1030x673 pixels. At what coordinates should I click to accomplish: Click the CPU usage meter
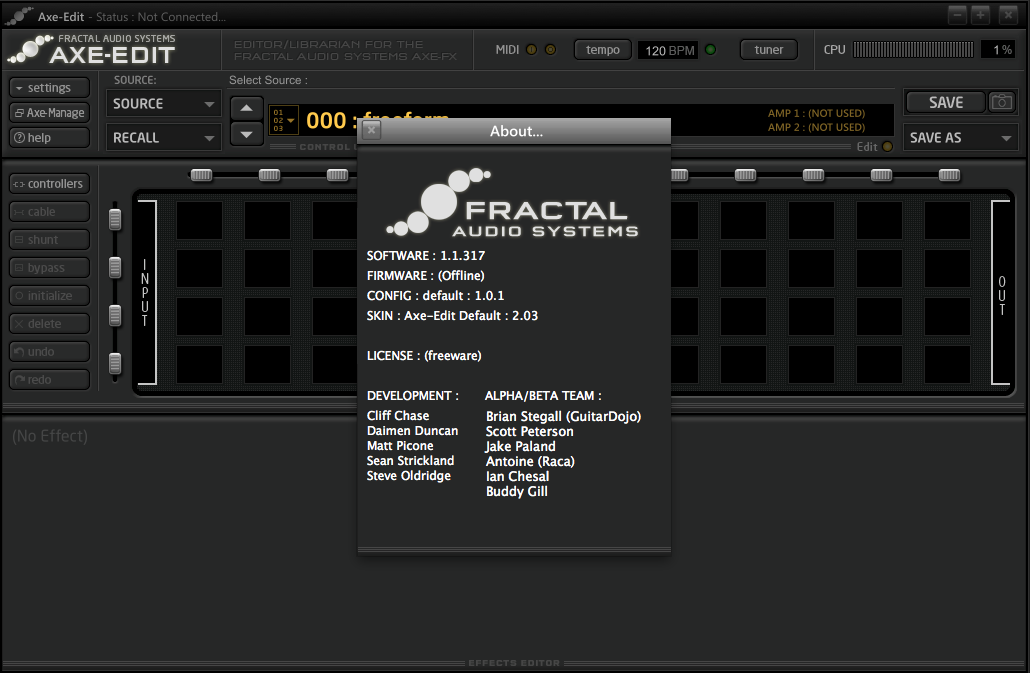913,49
